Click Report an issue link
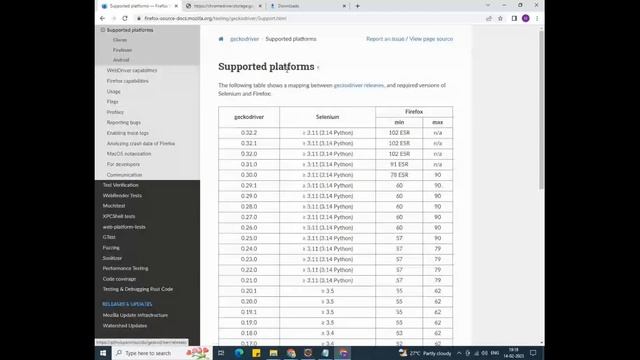 385,39
